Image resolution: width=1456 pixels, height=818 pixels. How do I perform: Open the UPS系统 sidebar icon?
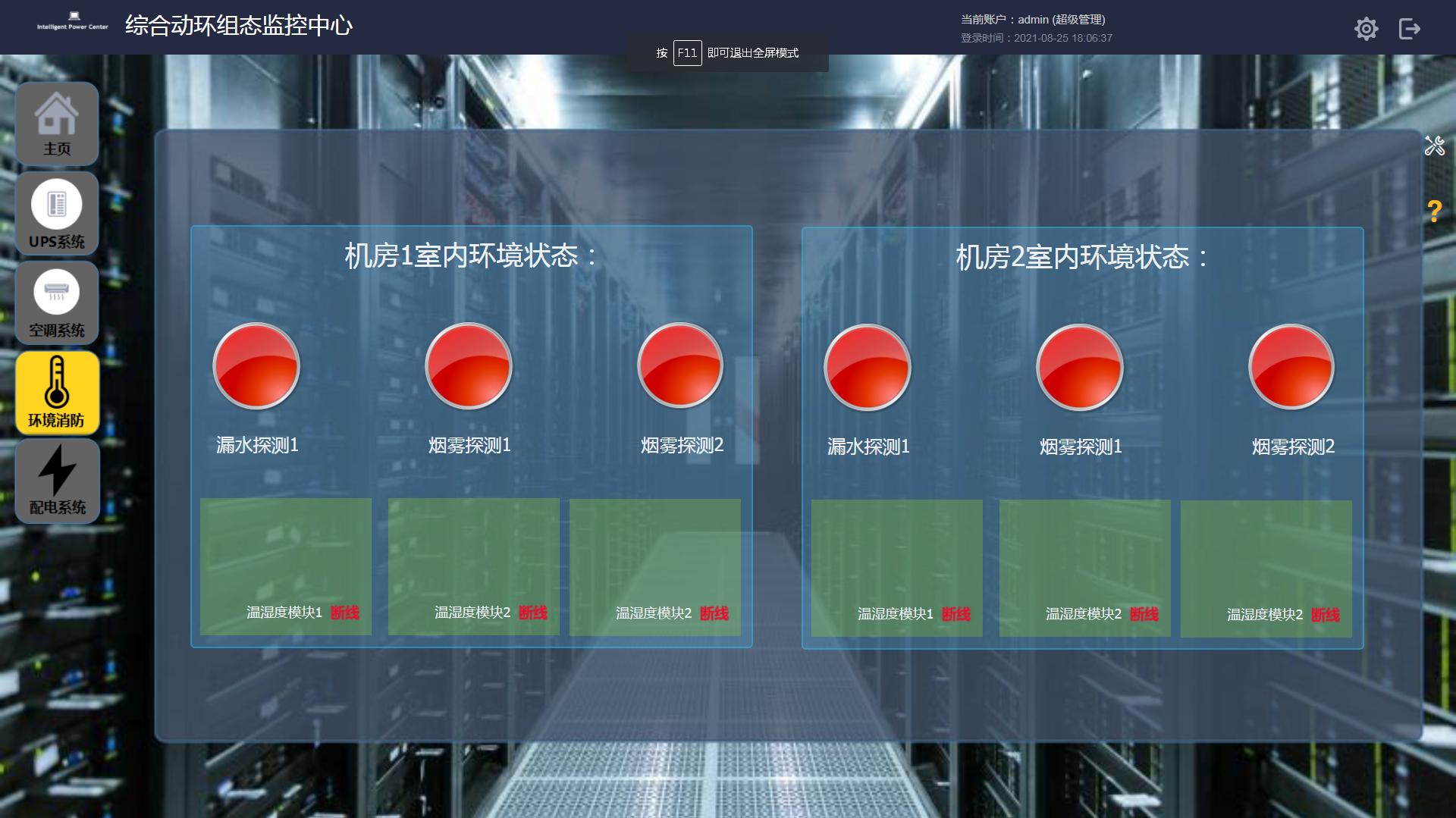(x=57, y=213)
